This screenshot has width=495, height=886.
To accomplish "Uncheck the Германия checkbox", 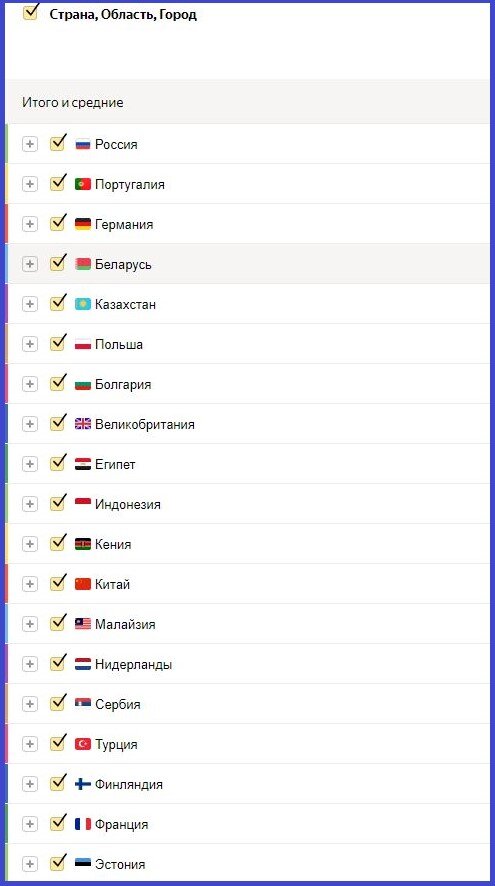I will 57,223.
